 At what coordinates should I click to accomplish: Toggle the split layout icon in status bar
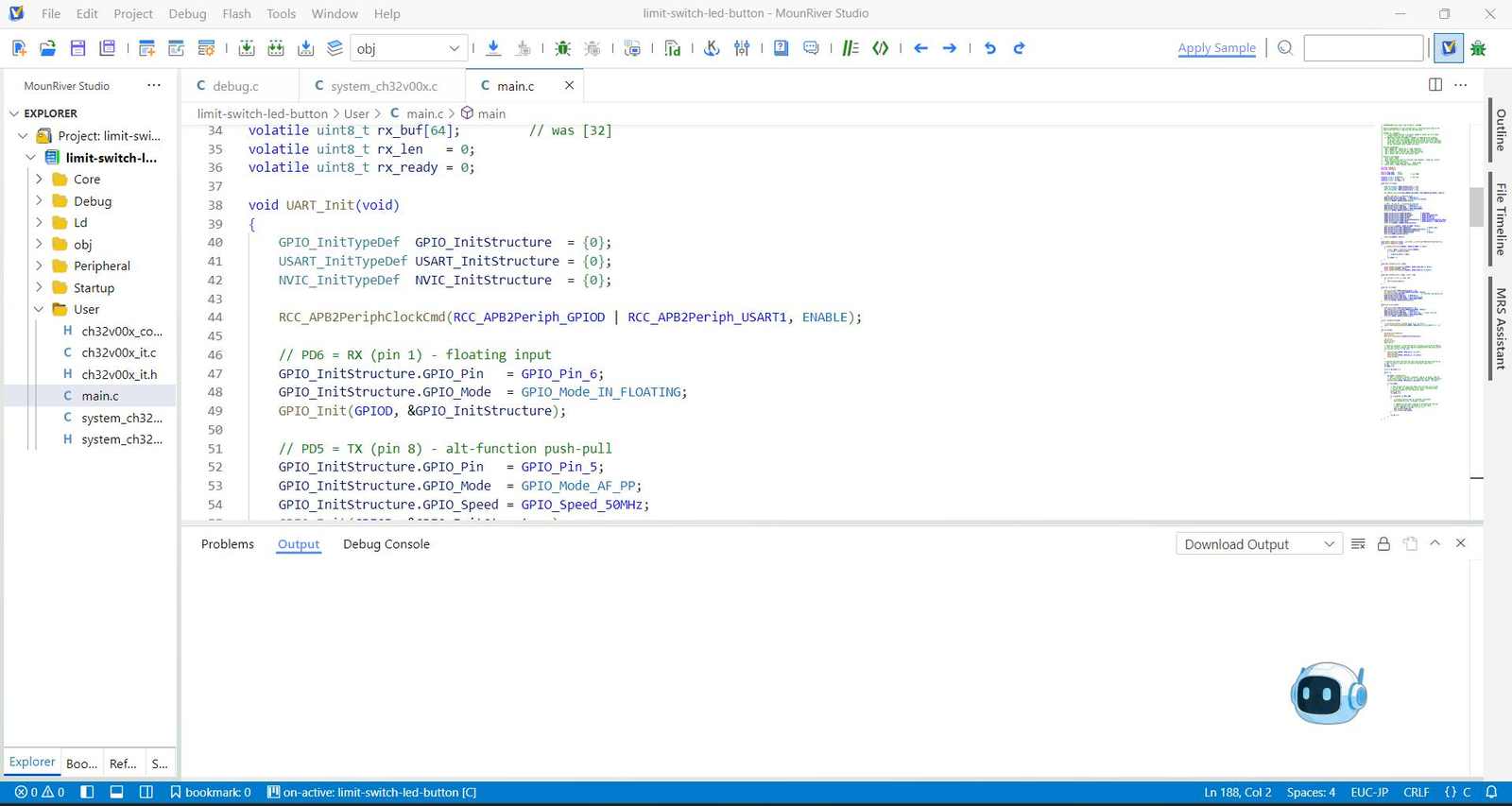click(146, 792)
